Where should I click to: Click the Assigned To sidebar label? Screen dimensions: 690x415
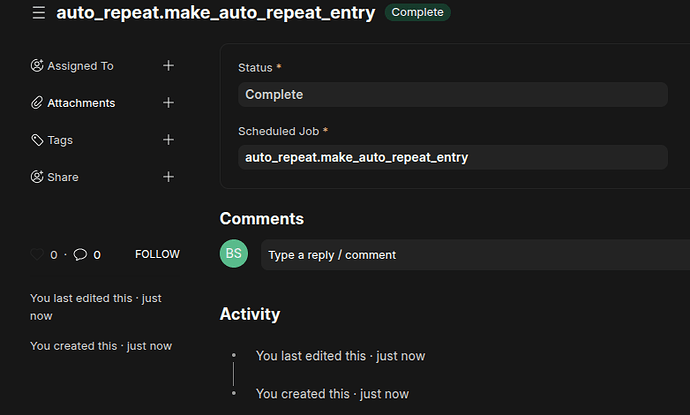80,66
